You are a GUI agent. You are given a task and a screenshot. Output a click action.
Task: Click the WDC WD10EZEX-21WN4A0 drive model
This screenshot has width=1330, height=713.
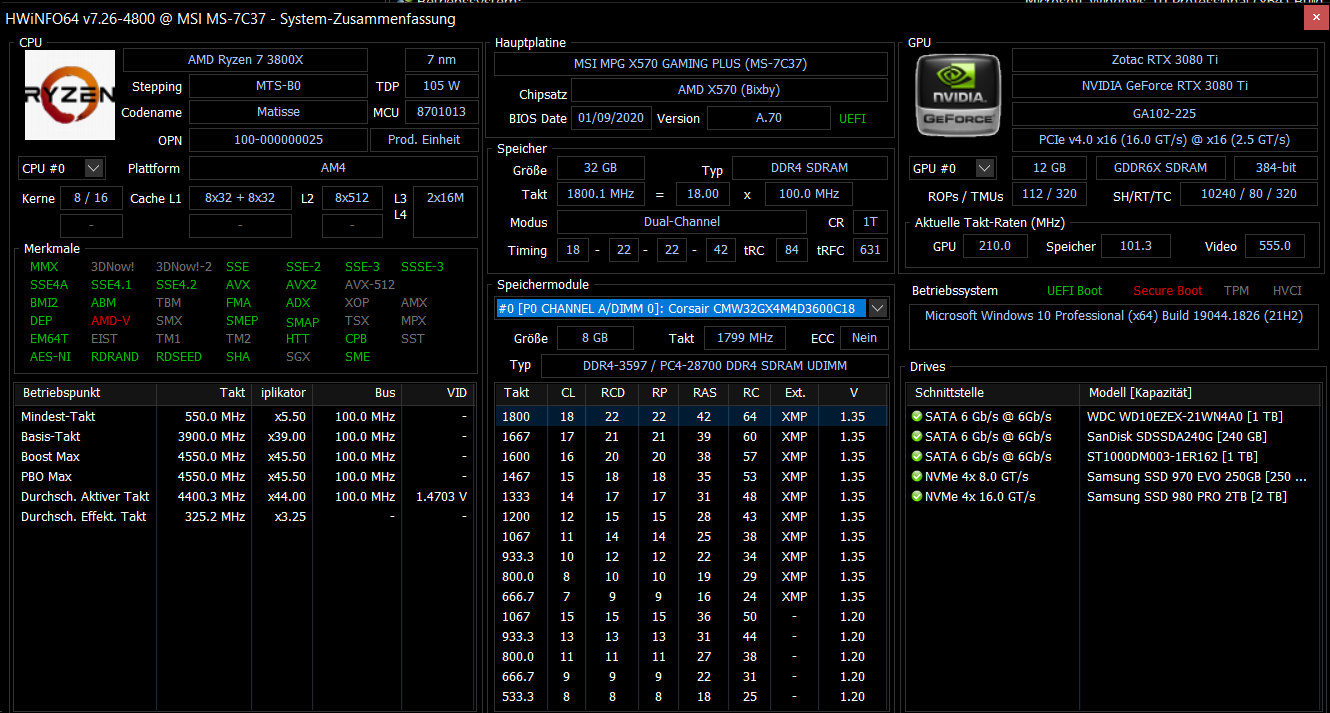pos(1184,416)
